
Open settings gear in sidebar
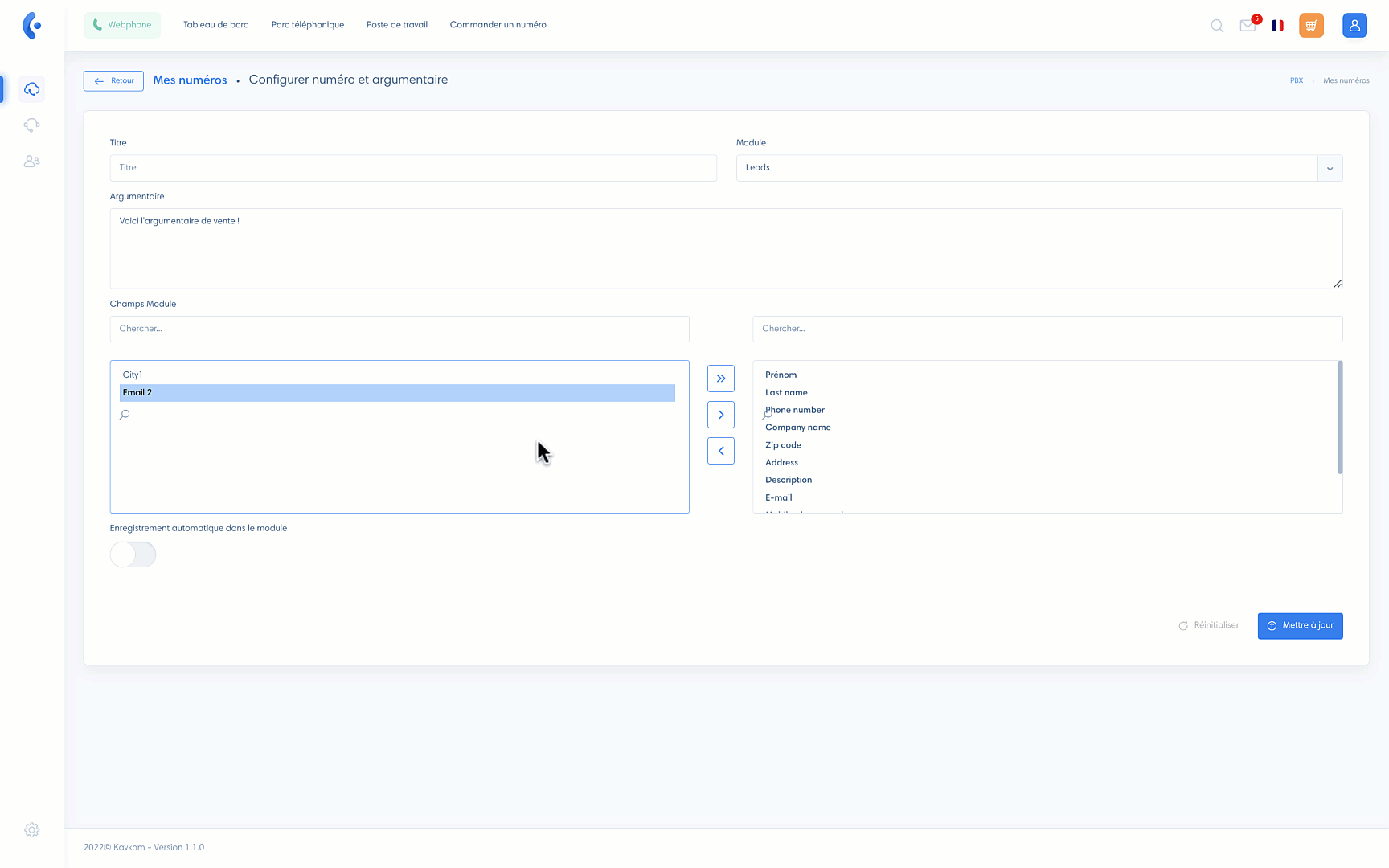(x=32, y=830)
